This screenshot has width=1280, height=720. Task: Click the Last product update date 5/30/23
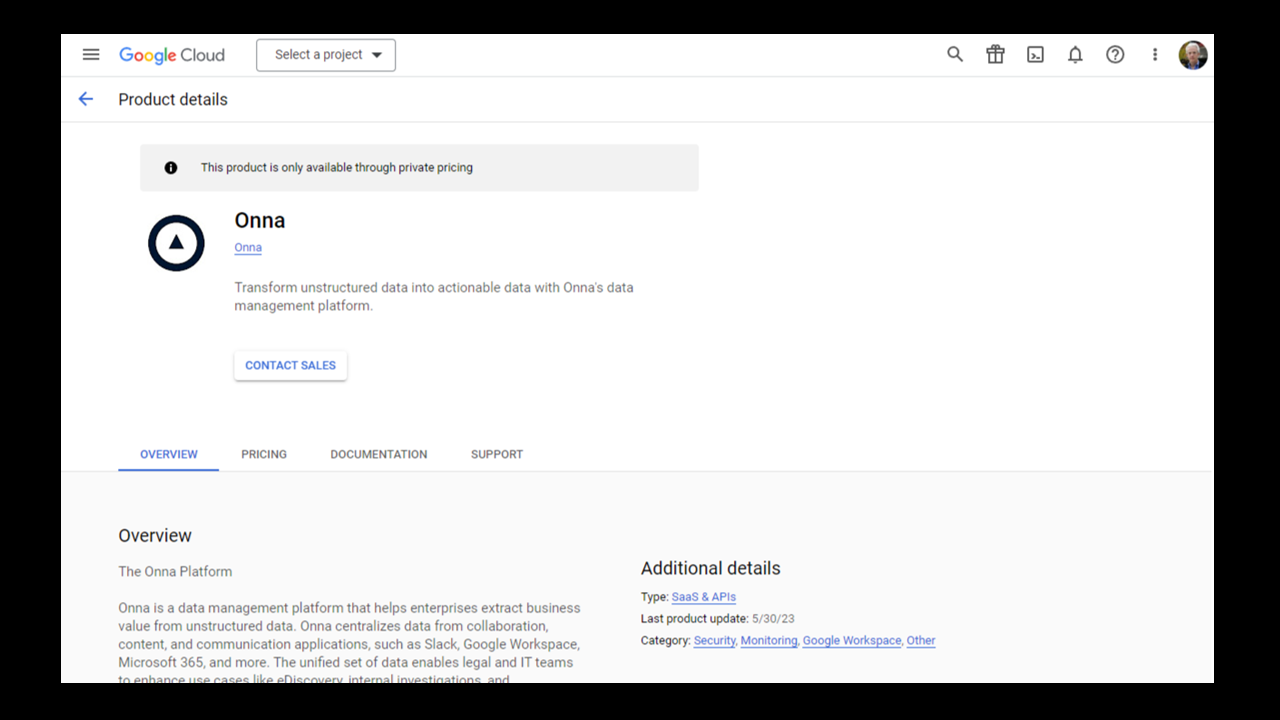[x=773, y=619]
